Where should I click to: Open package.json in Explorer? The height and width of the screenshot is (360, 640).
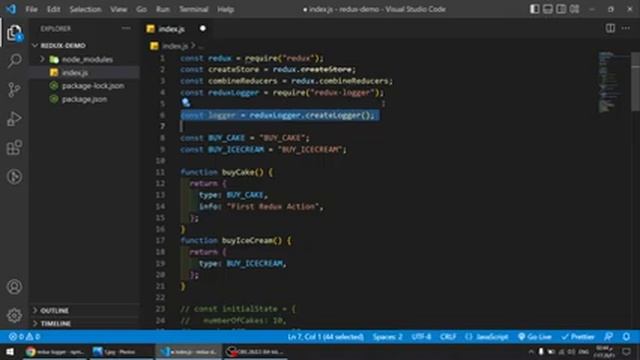(x=84, y=99)
